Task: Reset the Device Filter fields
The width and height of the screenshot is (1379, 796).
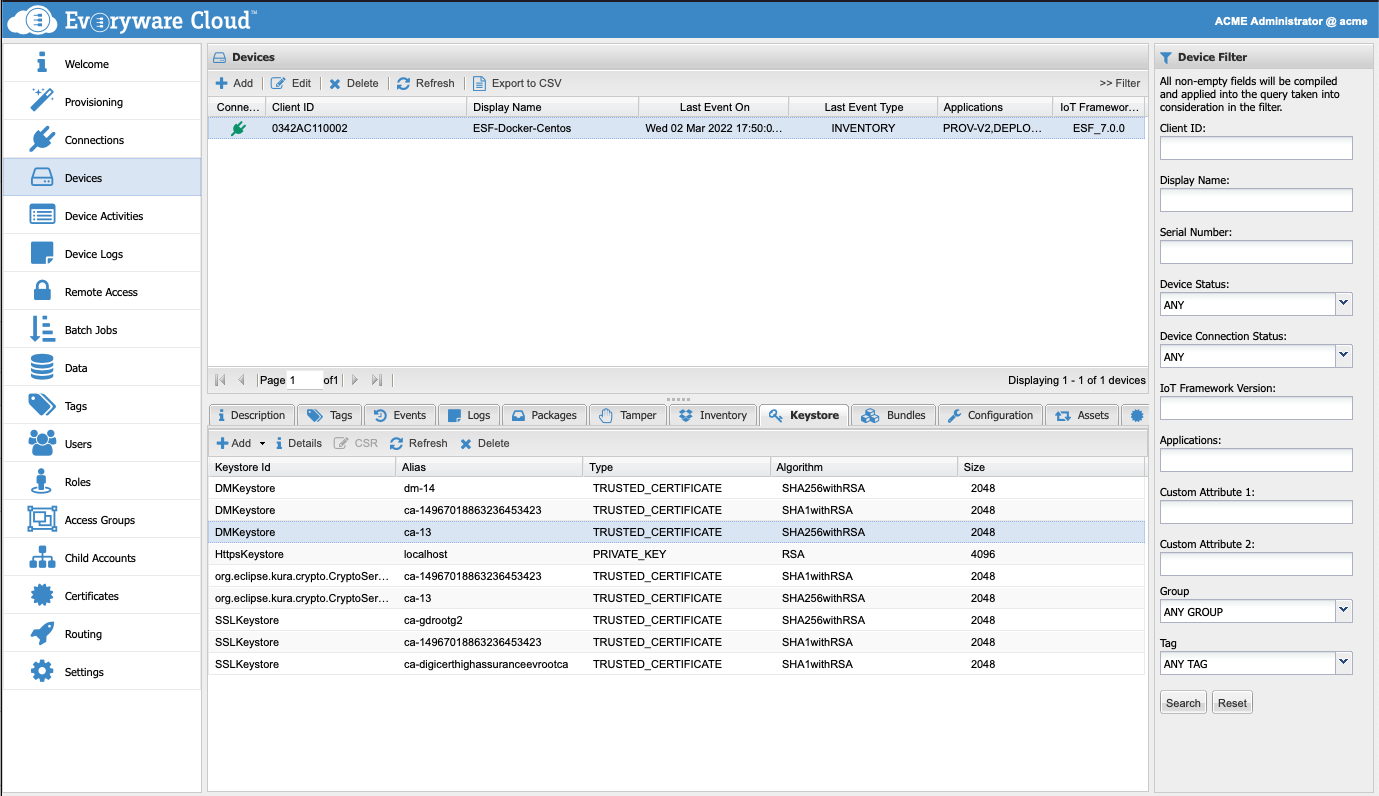Action: (1232, 703)
